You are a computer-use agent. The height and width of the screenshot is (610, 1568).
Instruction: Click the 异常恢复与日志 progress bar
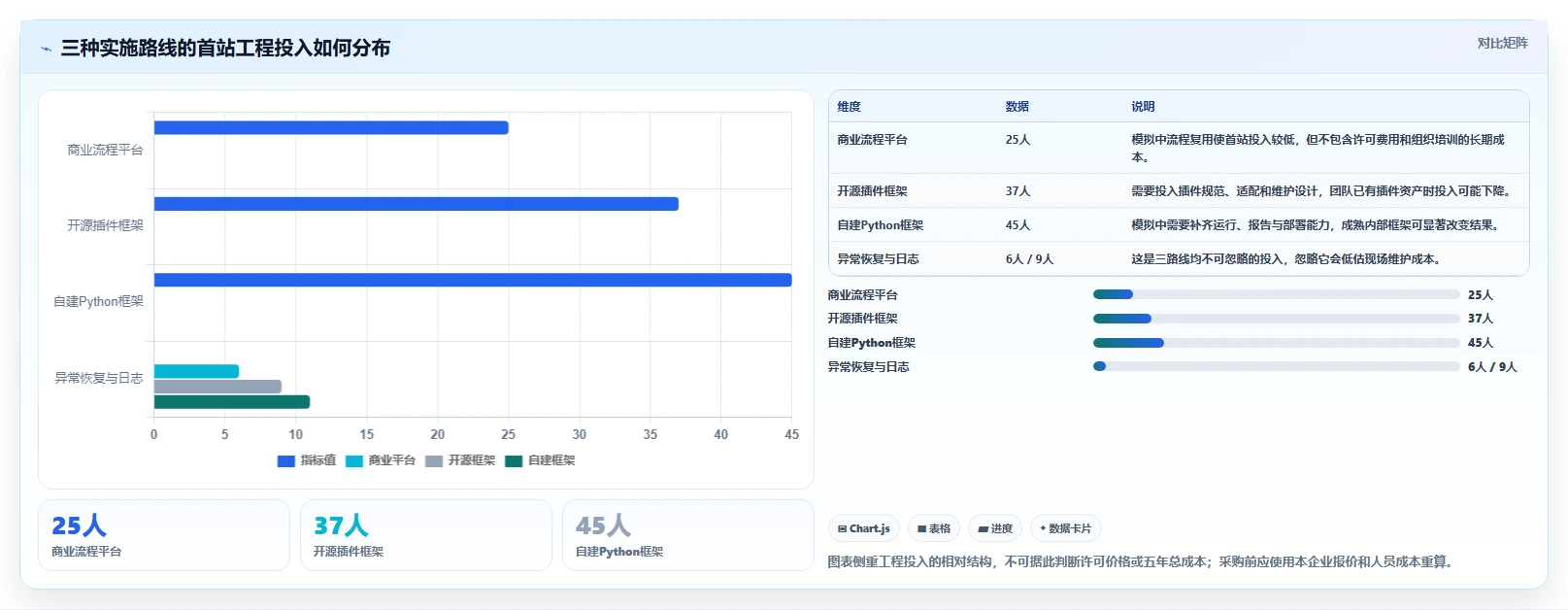(x=1276, y=366)
